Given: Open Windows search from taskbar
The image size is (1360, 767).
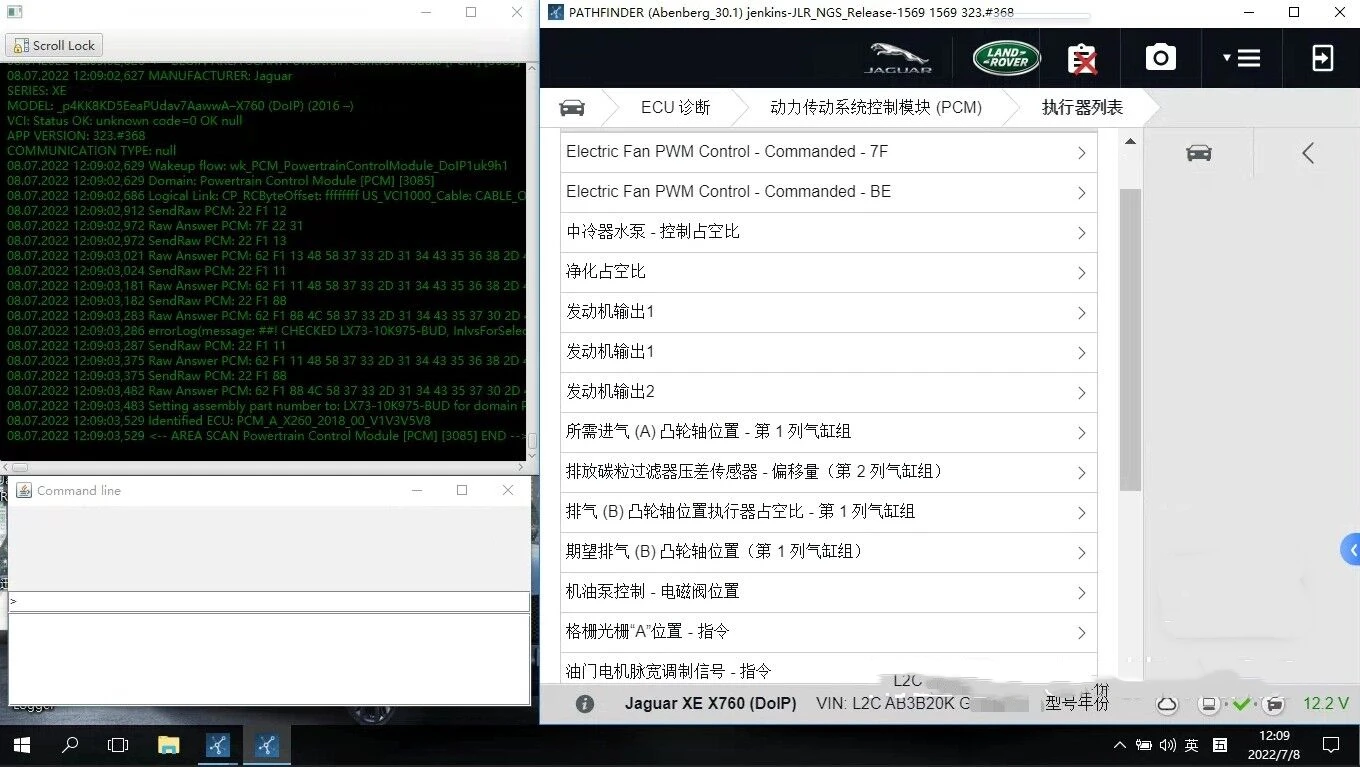Looking at the screenshot, I should pos(70,745).
